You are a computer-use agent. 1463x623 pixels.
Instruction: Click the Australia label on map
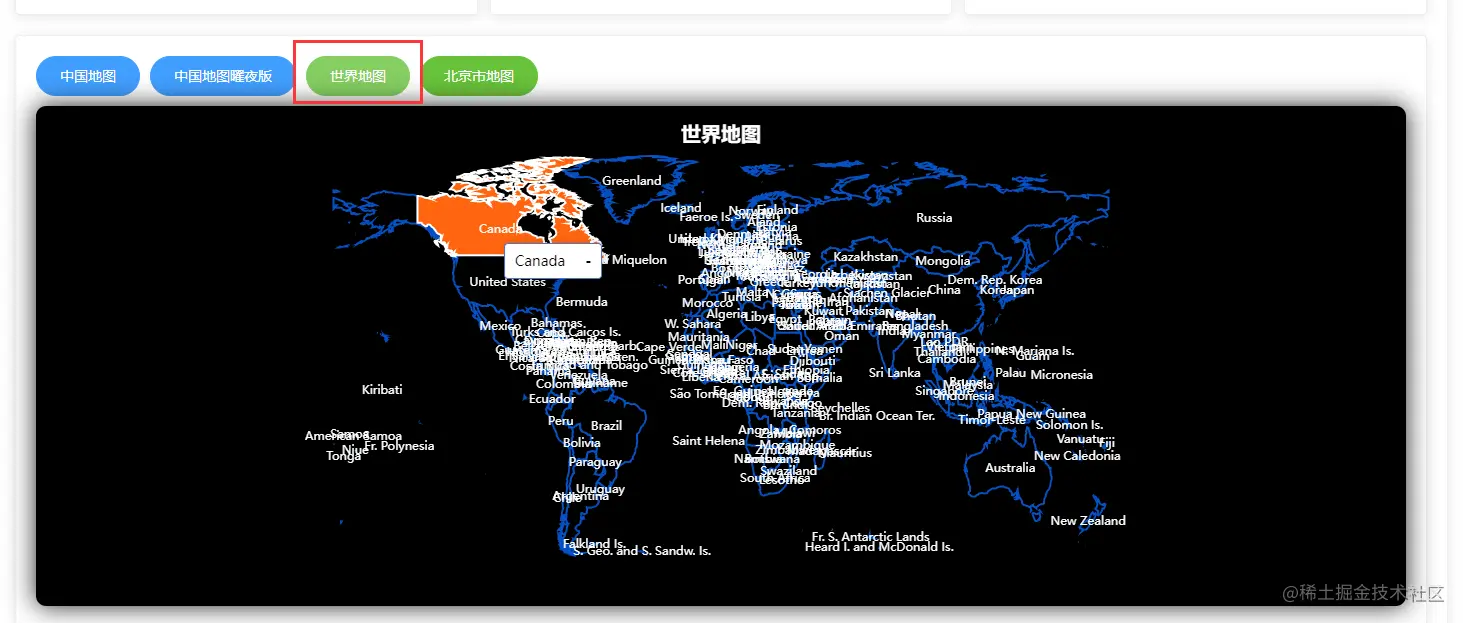1010,468
